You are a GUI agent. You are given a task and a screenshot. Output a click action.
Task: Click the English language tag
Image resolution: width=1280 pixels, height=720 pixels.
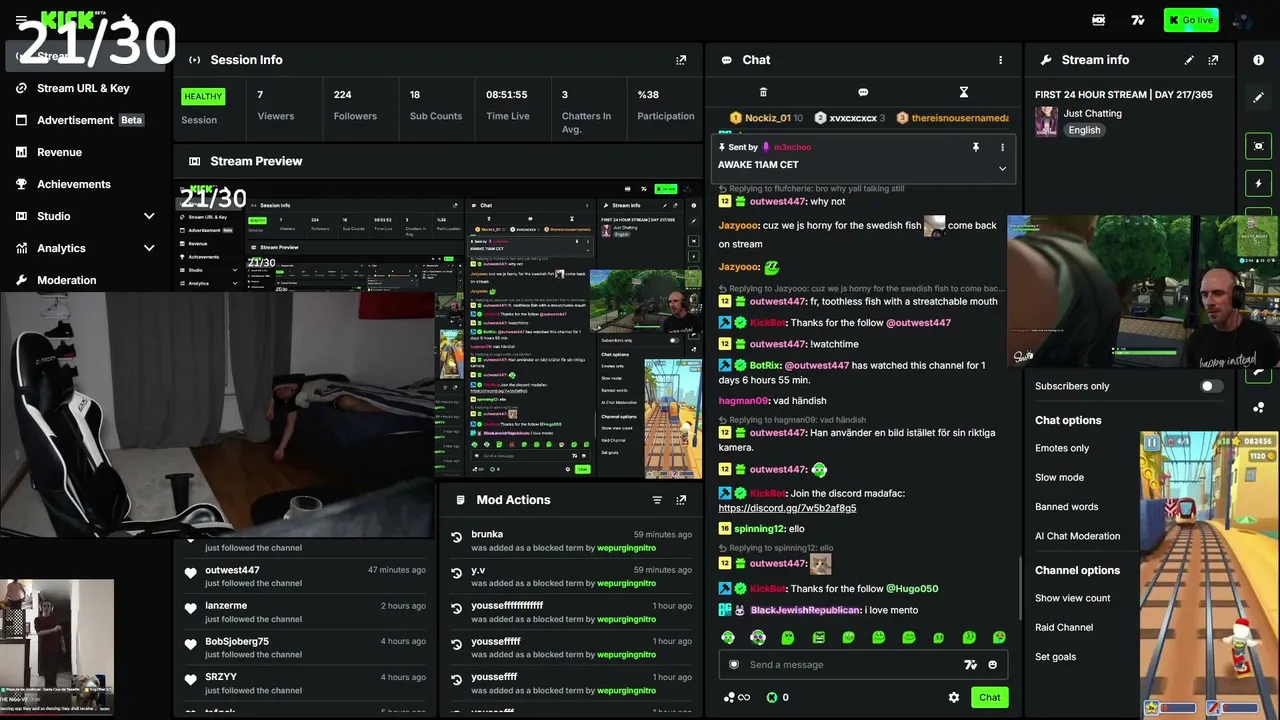click(x=1084, y=130)
